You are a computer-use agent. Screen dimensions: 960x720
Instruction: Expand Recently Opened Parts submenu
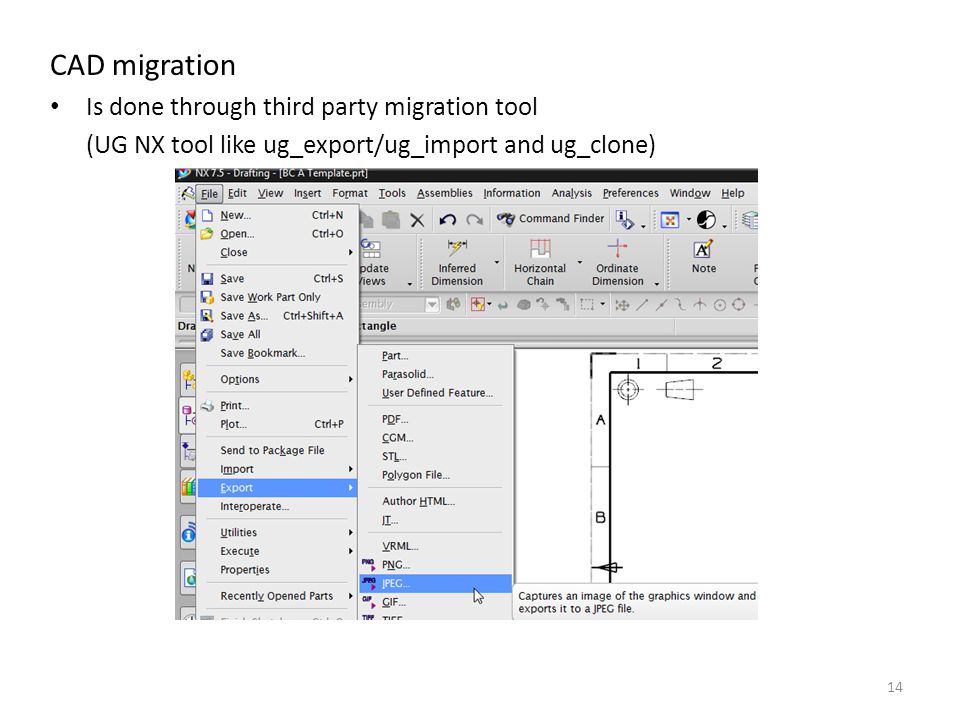277,596
